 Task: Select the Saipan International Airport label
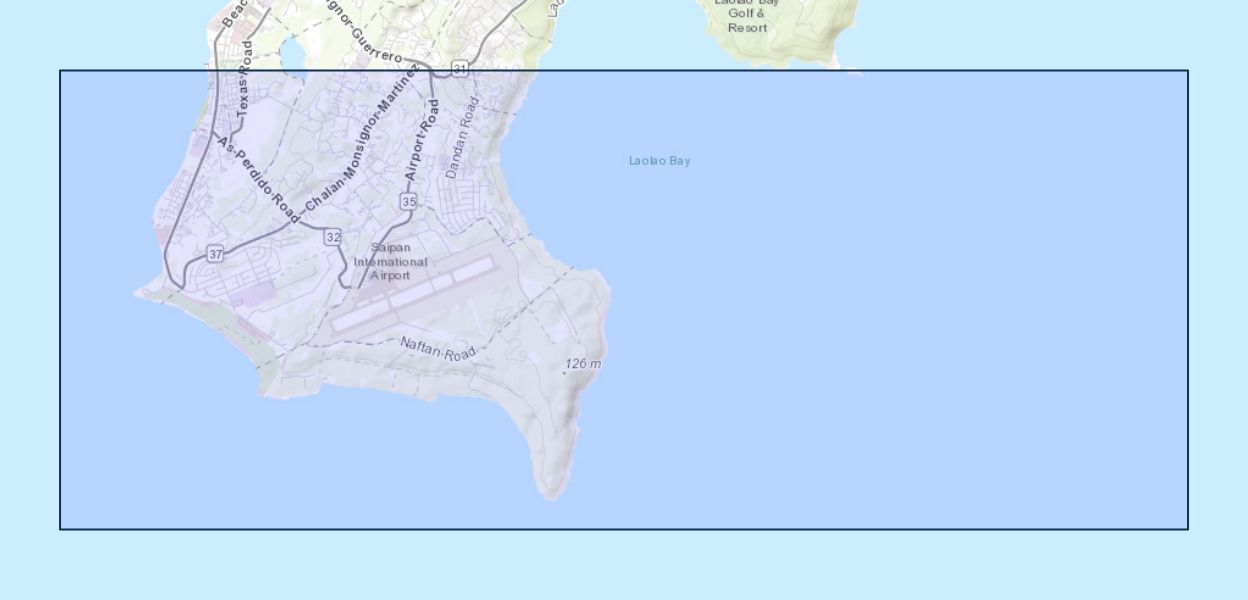click(390, 261)
